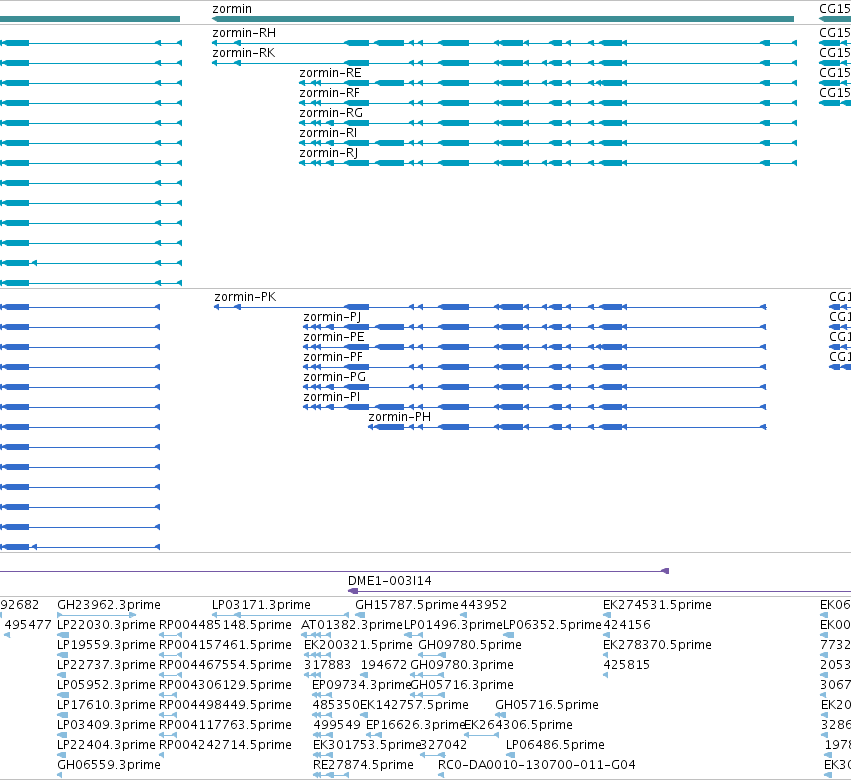
Task: Click the EK278370.5prime EST label
Action: pyautogui.click(x=657, y=645)
